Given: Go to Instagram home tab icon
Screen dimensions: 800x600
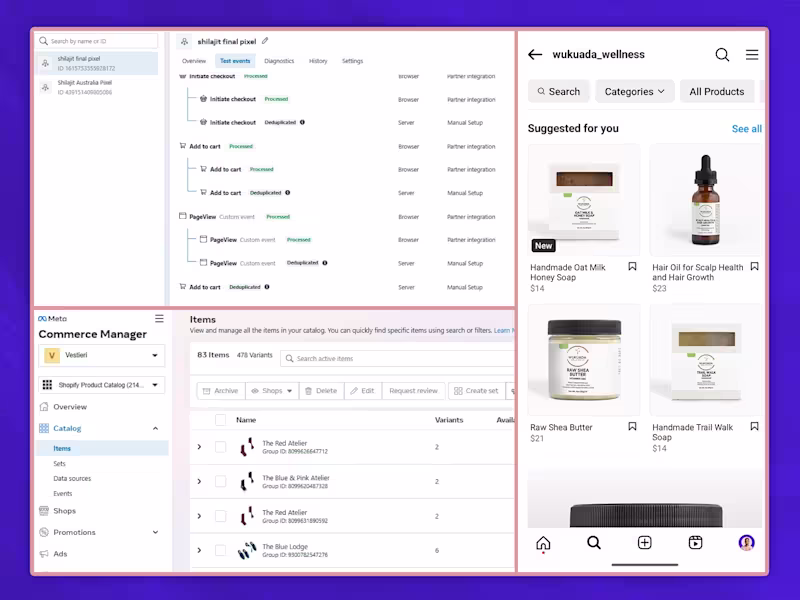Looking at the screenshot, I should pos(543,543).
